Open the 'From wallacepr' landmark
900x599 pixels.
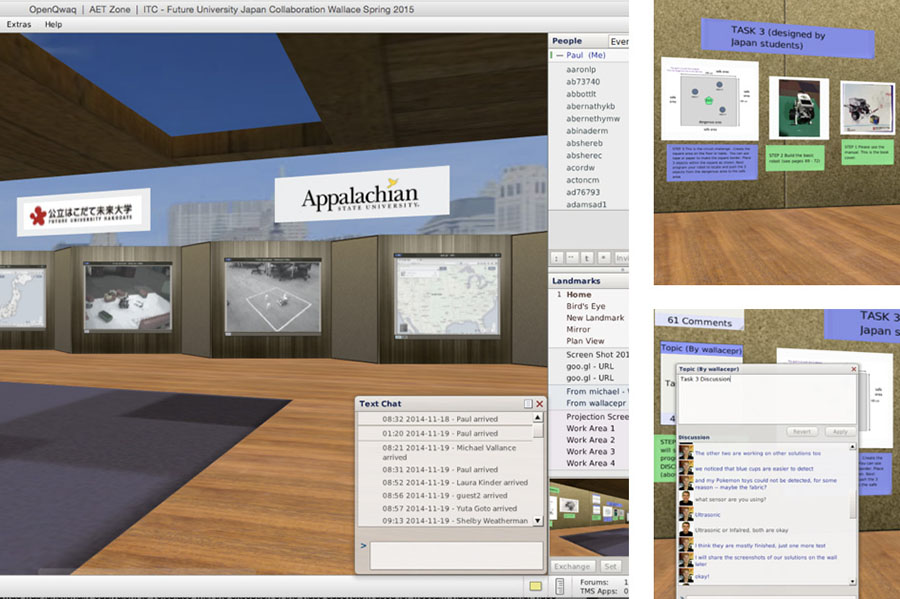596,403
